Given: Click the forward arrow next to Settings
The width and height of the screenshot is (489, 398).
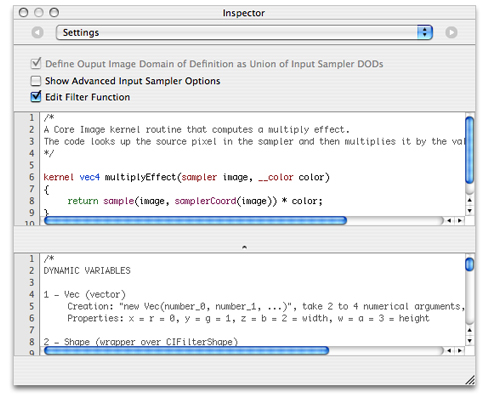Looking at the screenshot, I should click(x=451, y=33).
